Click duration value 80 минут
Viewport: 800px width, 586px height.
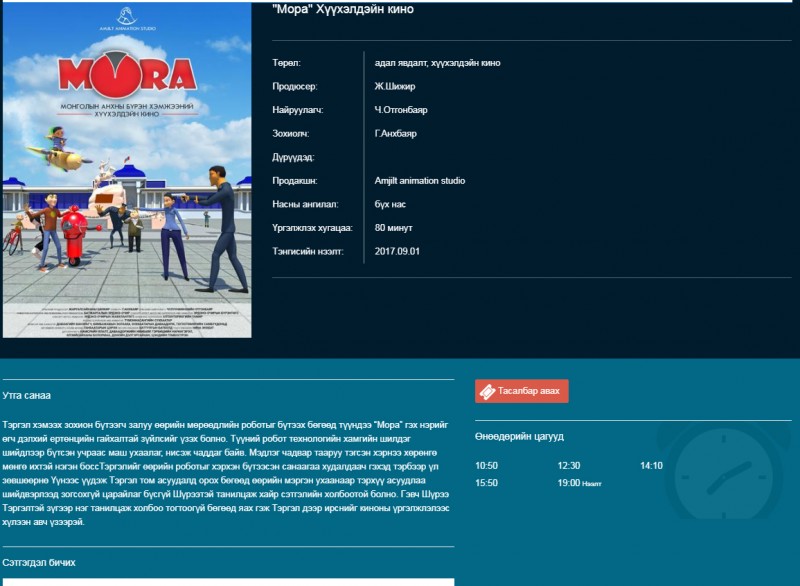393,227
